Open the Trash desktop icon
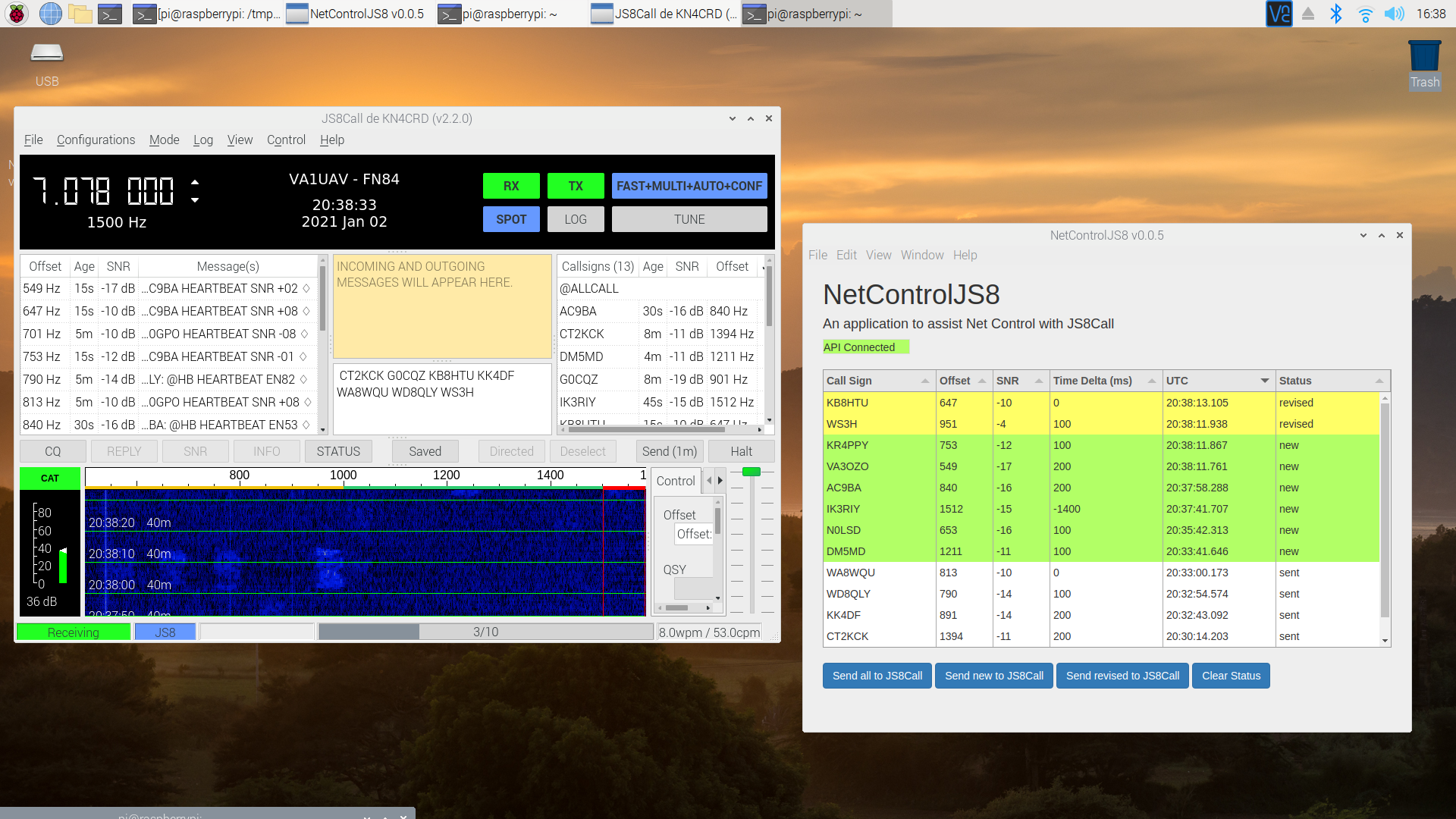Viewport: 1456px width, 819px height. 1424,65
